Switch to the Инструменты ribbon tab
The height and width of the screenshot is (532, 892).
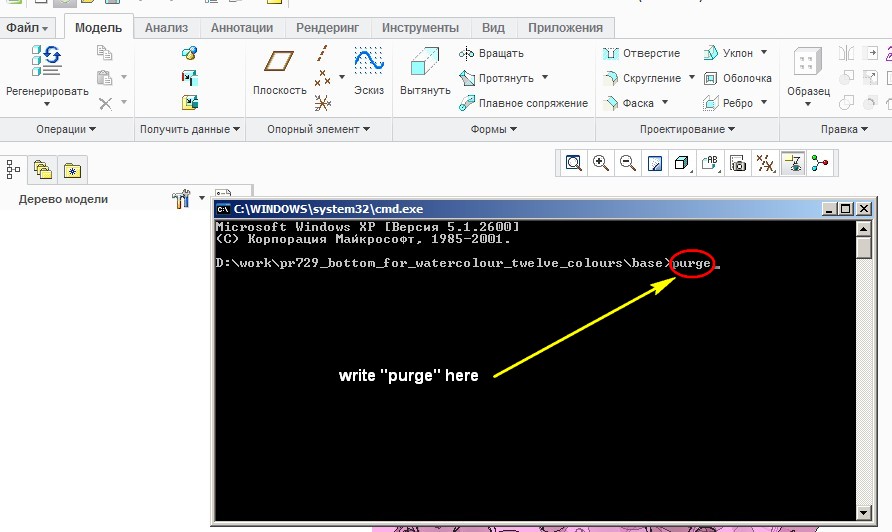420,27
